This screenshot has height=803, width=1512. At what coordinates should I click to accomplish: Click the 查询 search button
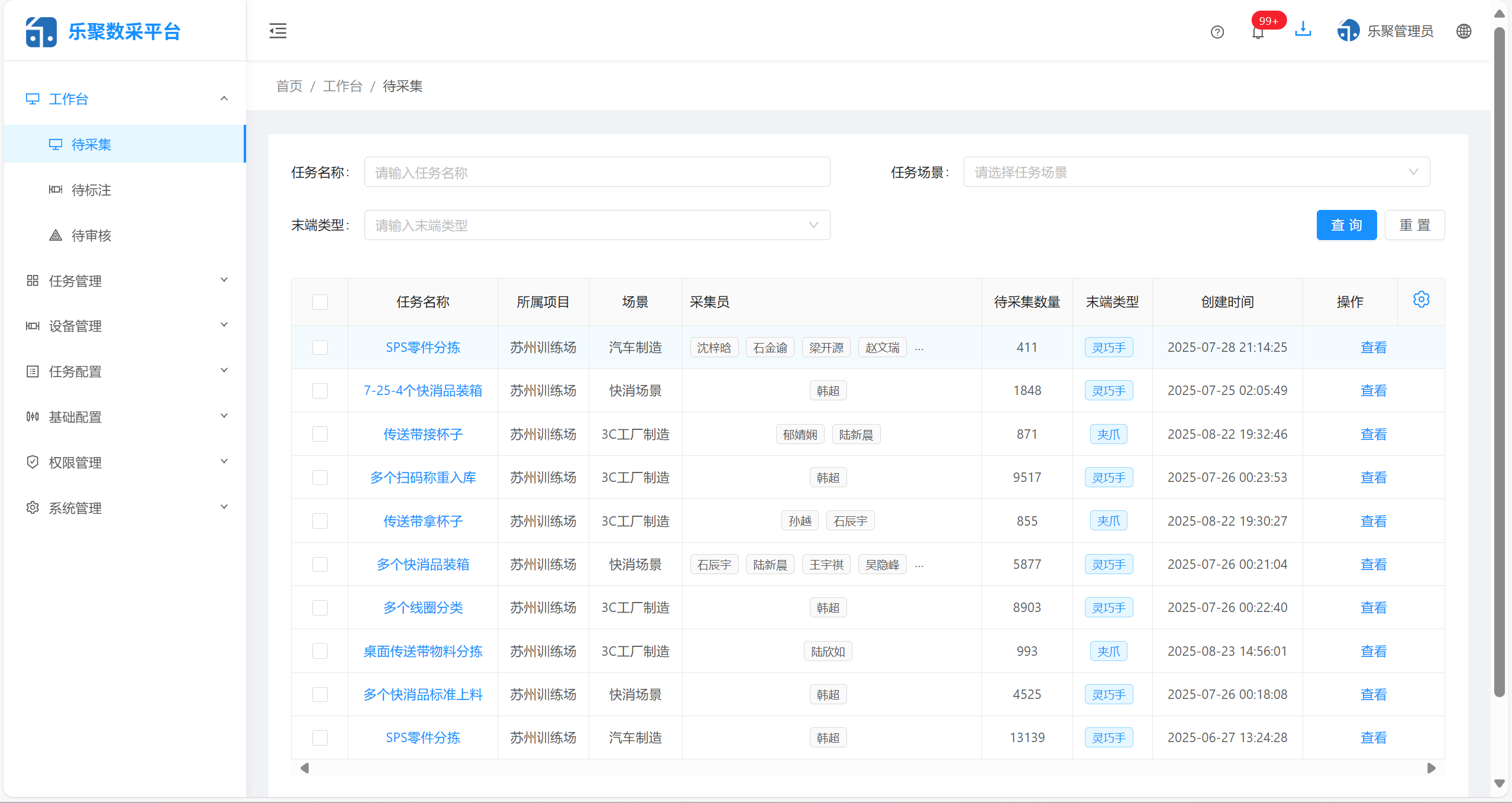click(1346, 225)
